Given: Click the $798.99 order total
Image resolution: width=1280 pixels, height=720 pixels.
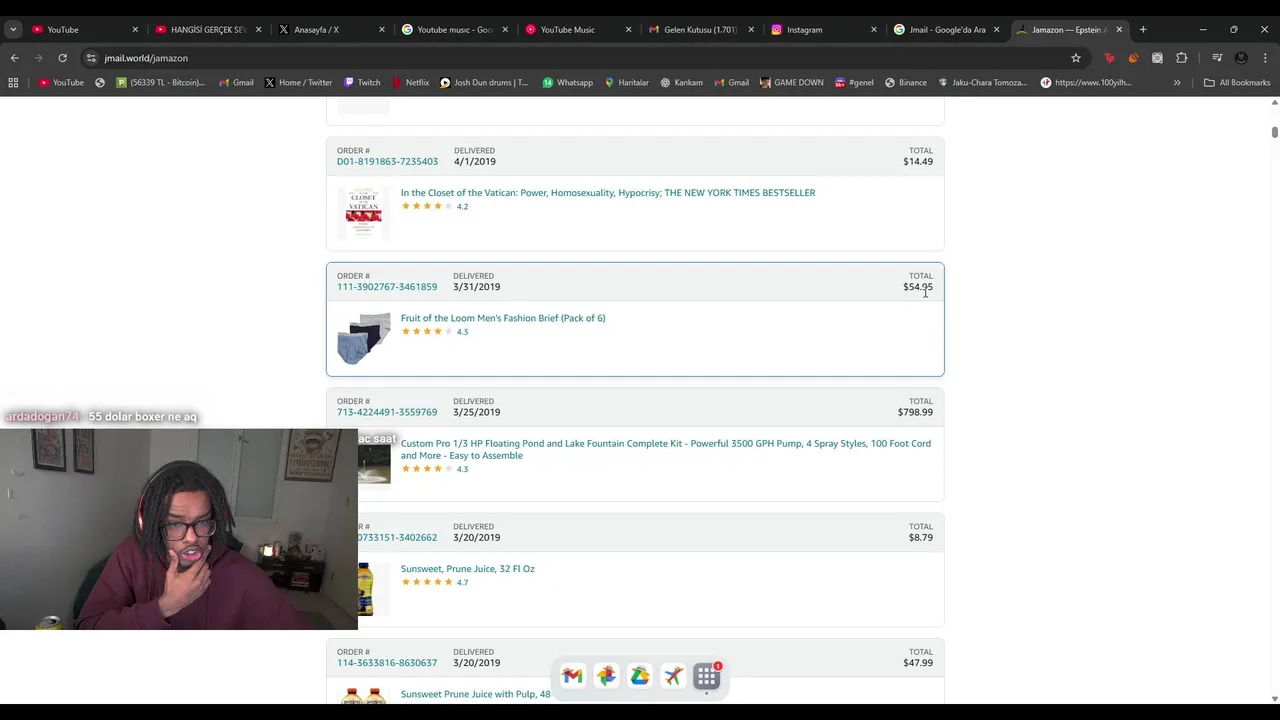Looking at the screenshot, I should tap(915, 412).
